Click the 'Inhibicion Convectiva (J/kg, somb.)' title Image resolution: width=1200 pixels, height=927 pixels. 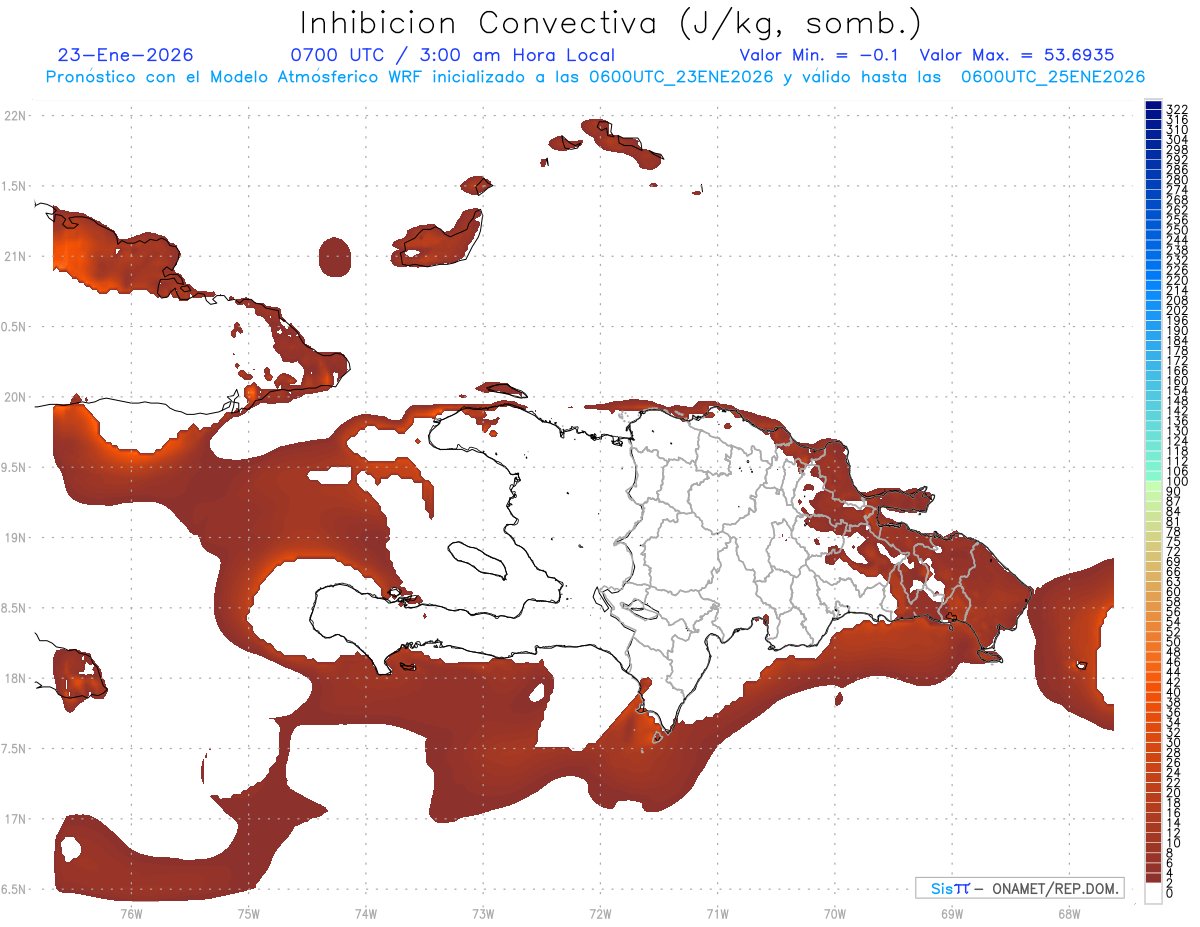pyautogui.click(x=611, y=23)
